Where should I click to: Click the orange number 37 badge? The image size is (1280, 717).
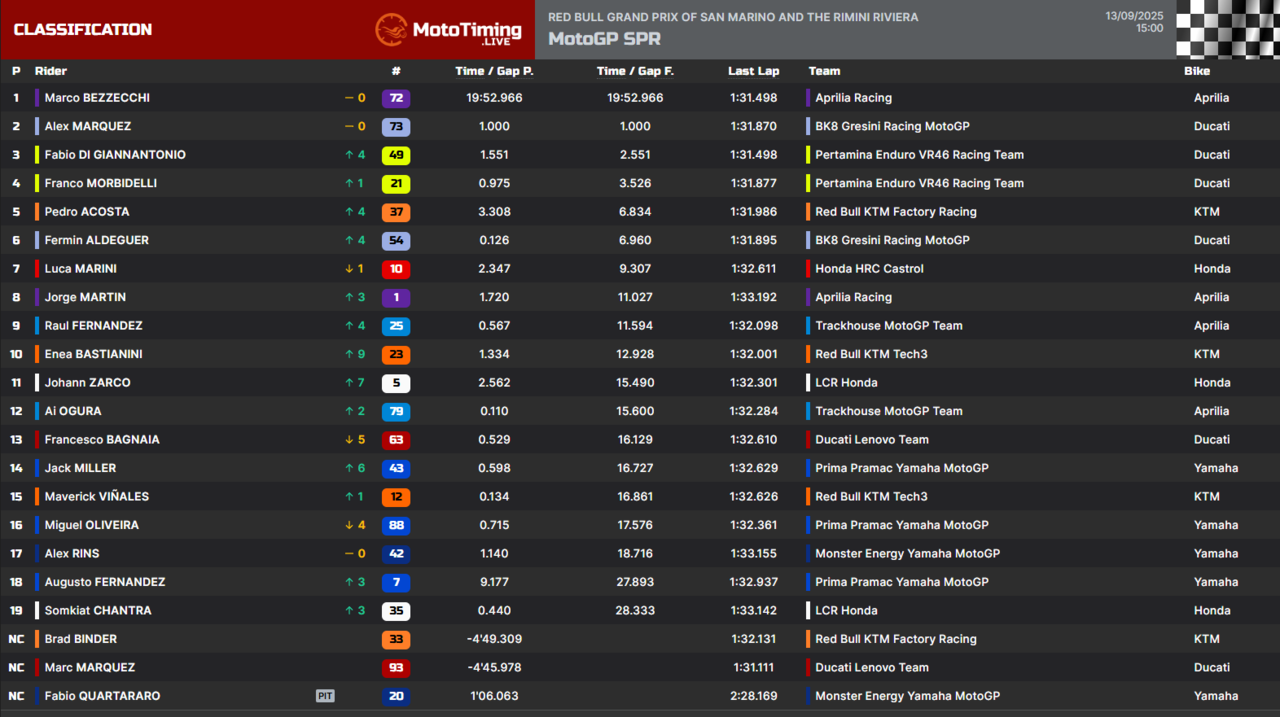coord(396,212)
